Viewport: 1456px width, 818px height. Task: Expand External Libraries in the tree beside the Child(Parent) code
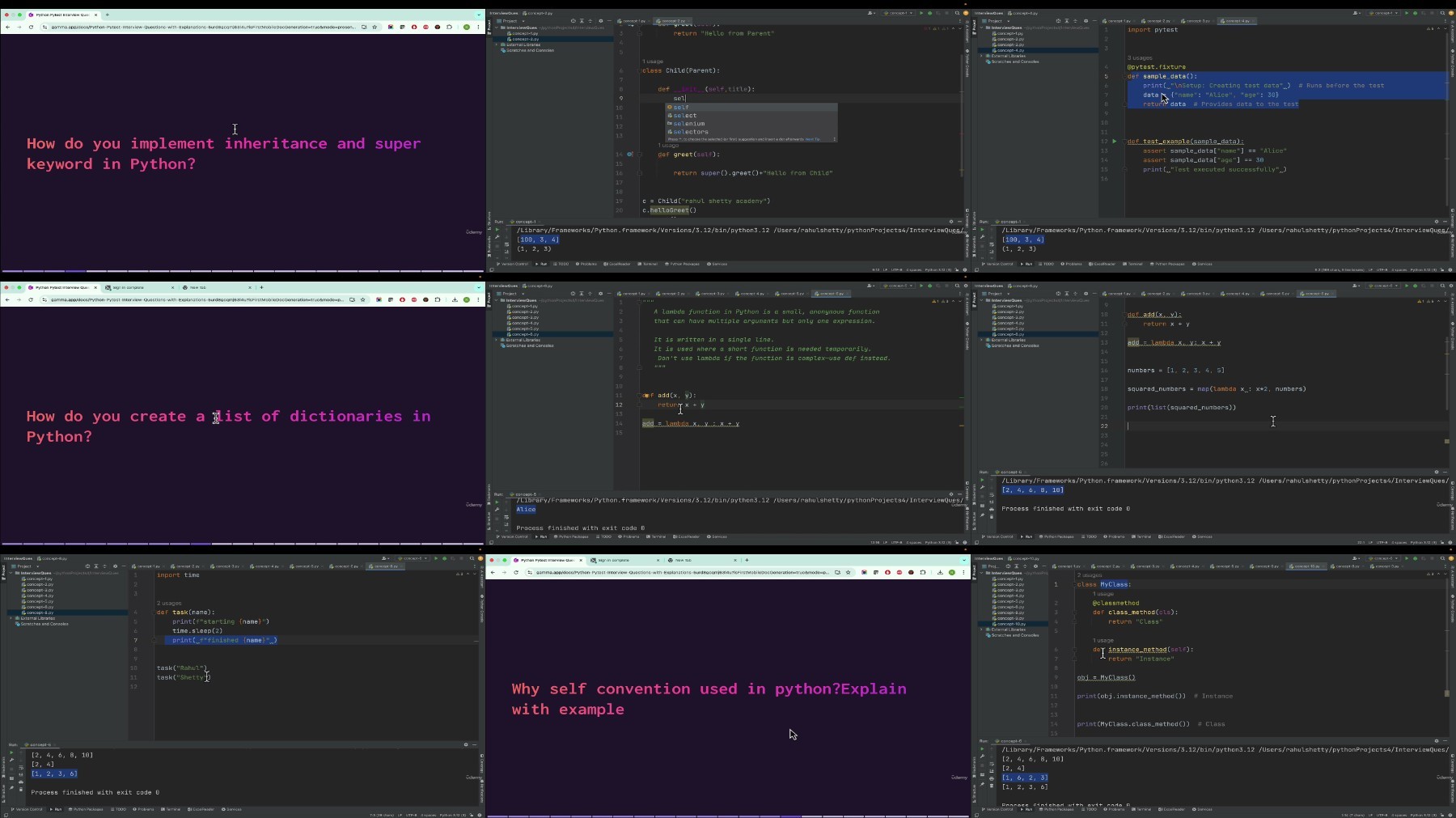[497, 45]
